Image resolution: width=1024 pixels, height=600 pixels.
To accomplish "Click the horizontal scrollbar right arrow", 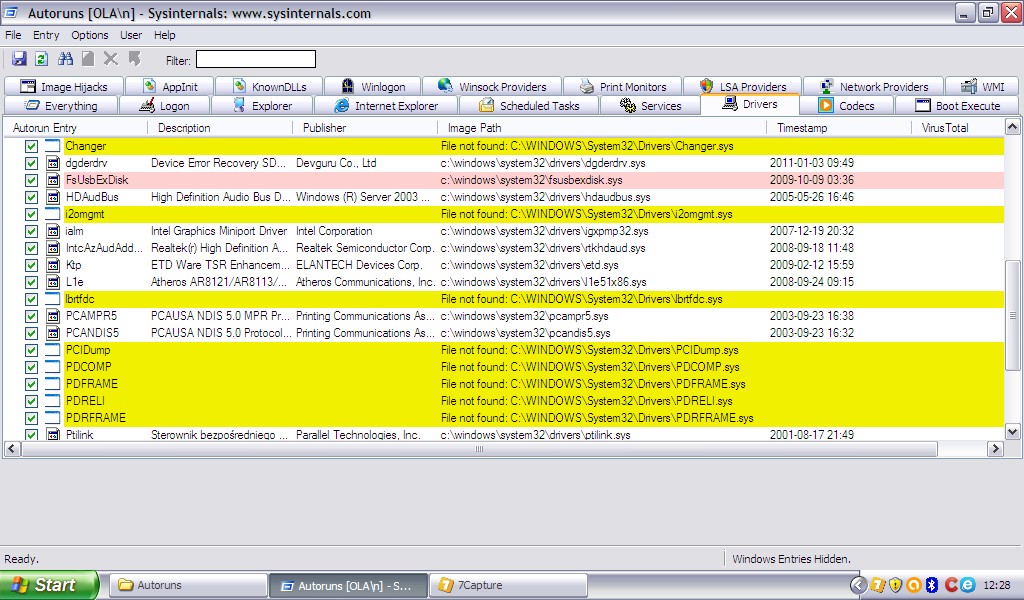I will coord(995,449).
